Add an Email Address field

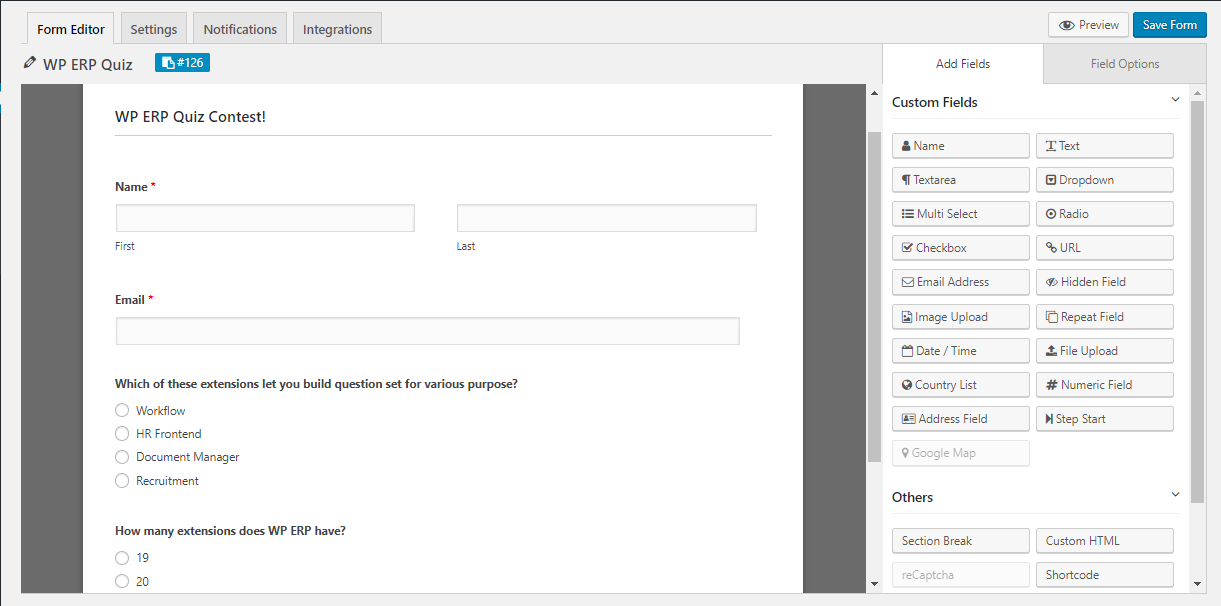point(960,282)
